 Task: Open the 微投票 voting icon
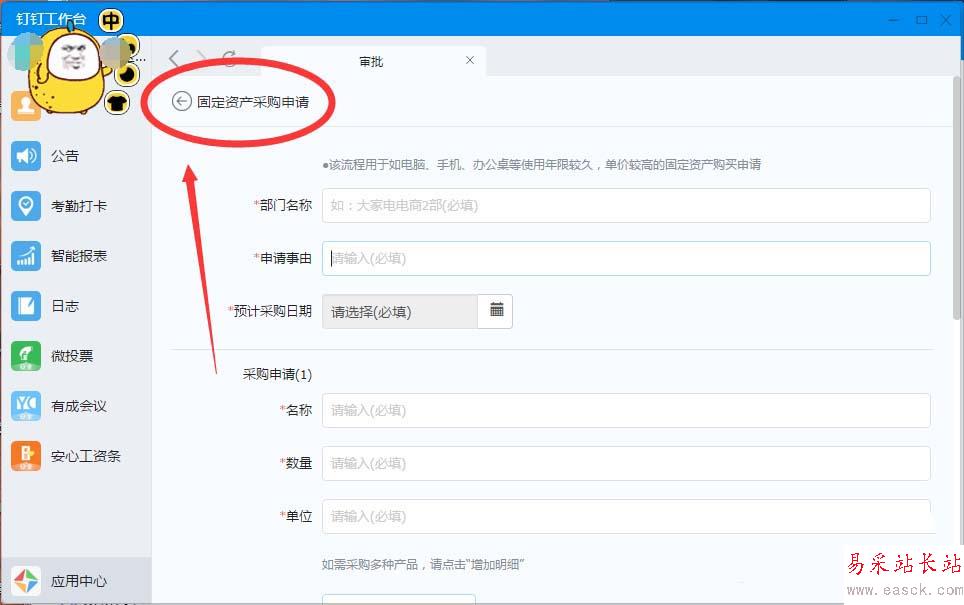pos(26,356)
